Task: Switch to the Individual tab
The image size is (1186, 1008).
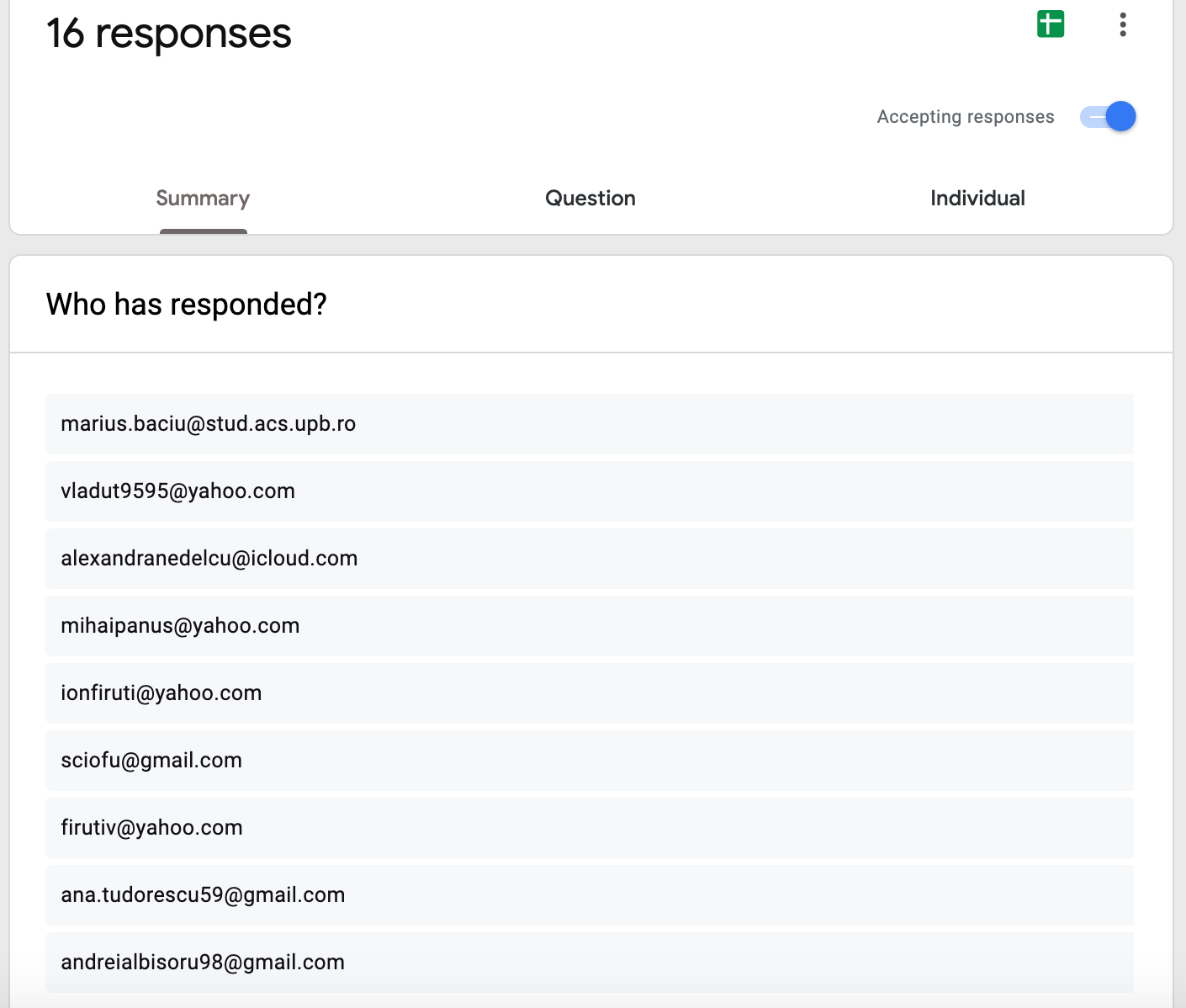Action: [x=977, y=199]
